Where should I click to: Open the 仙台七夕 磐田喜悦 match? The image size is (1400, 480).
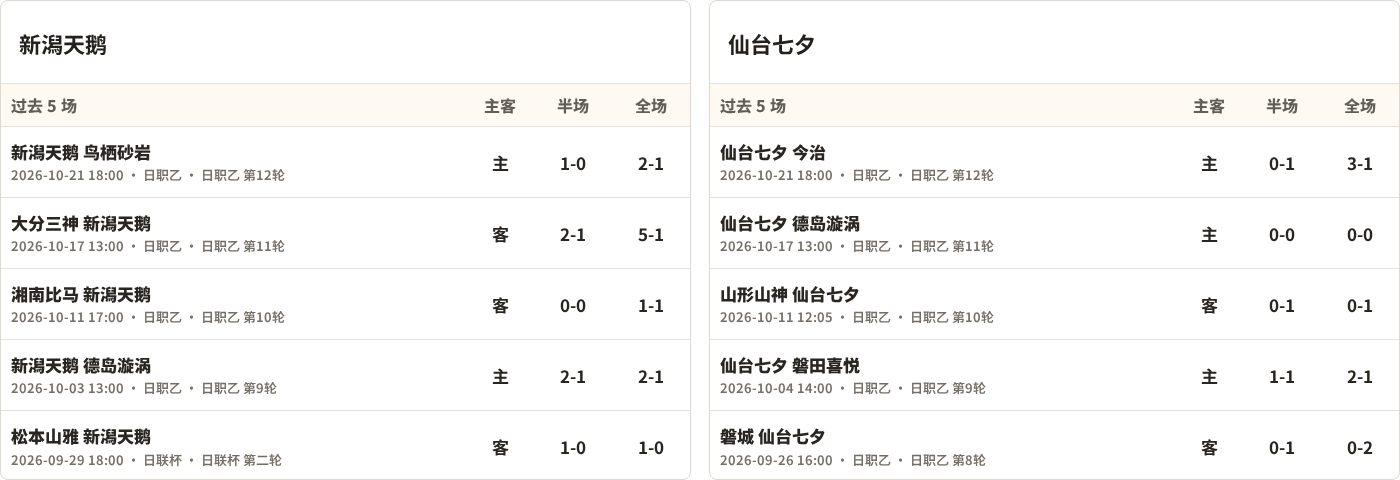(1054, 376)
